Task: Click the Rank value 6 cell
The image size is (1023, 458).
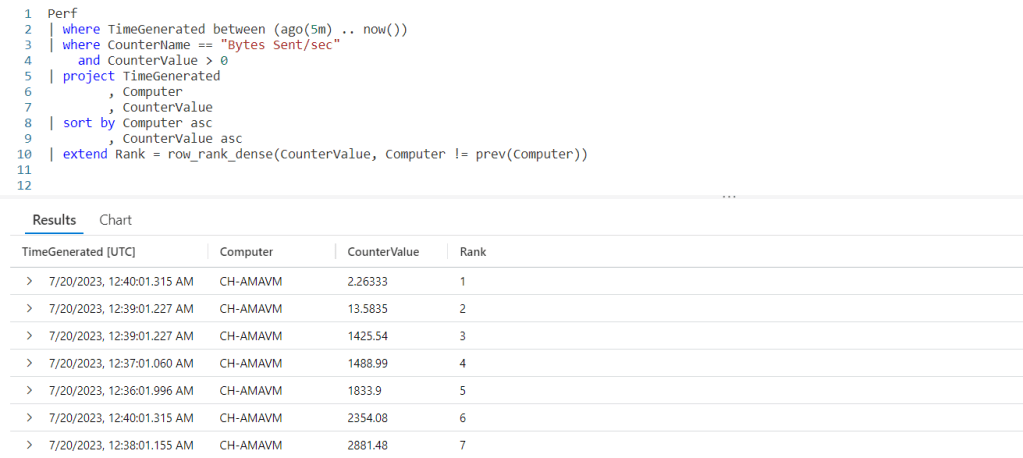Action: 463,418
